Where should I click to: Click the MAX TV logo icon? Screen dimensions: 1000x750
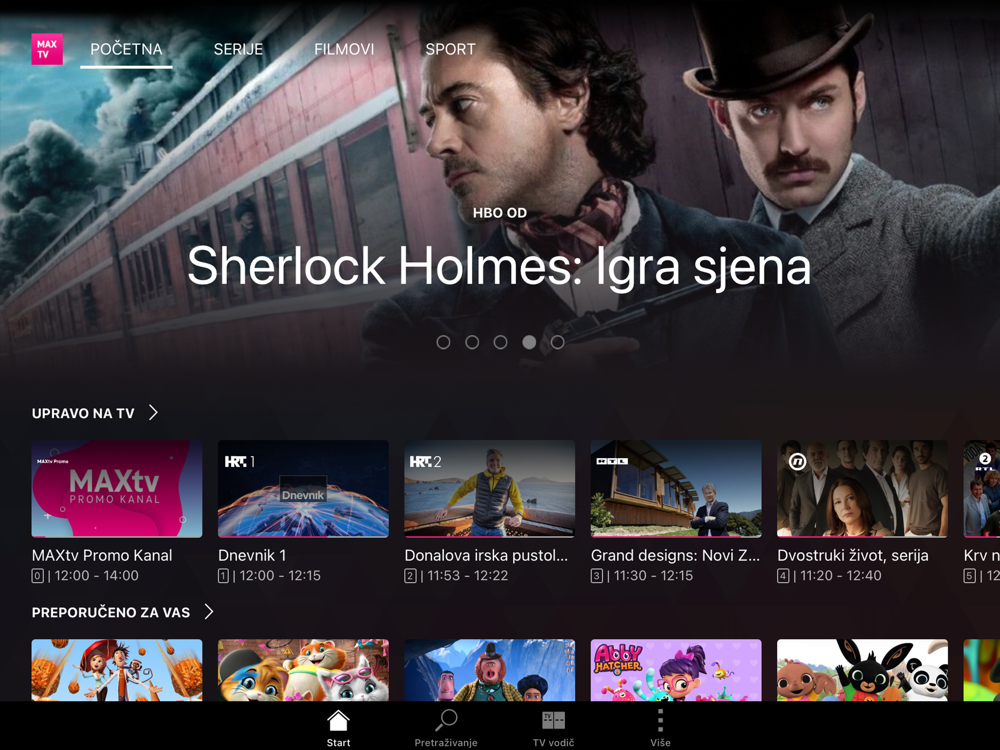tap(47, 49)
